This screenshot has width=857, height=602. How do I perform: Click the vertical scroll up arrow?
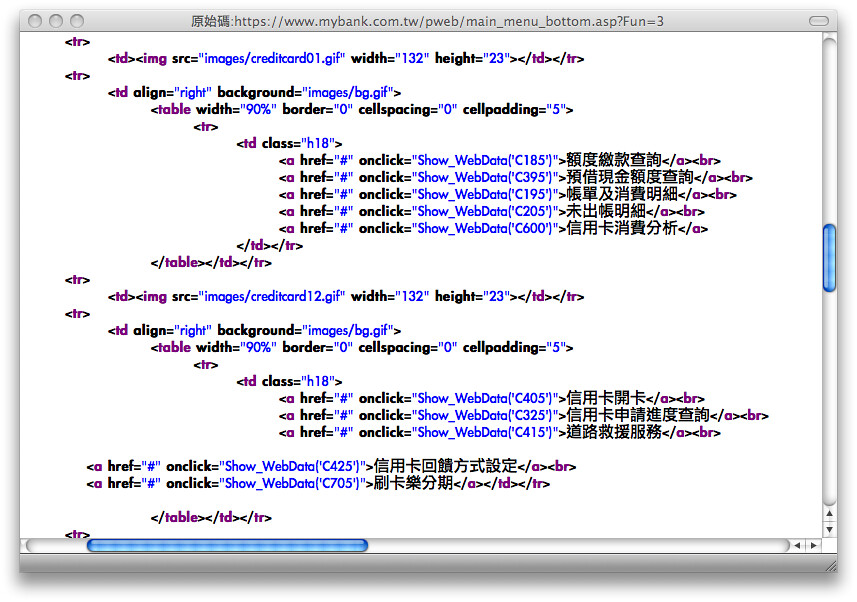click(x=829, y=514)
